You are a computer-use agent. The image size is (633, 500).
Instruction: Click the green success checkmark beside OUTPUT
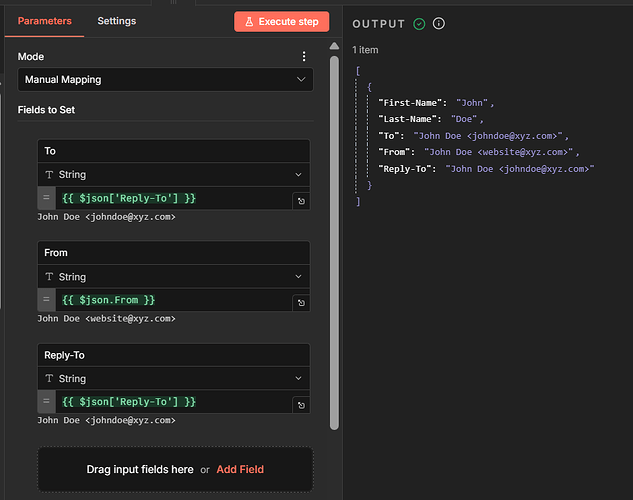tap(419, 24)
